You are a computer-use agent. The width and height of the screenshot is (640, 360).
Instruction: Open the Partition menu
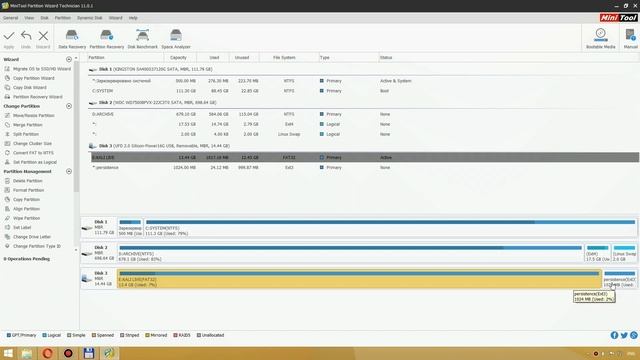62,18
